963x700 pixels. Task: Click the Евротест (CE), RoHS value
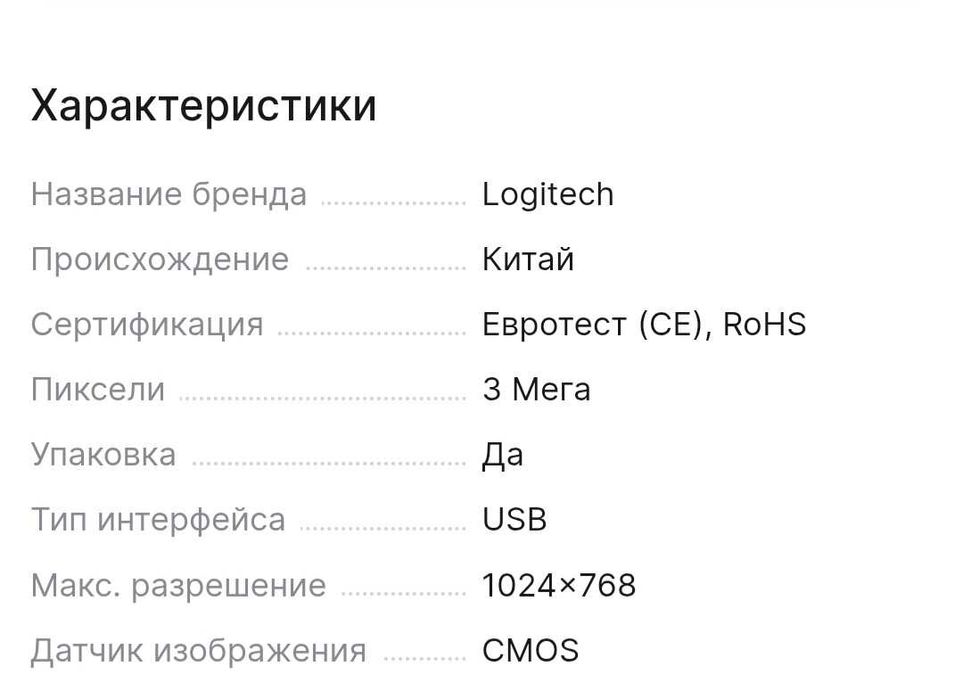[x=643, y=324]
